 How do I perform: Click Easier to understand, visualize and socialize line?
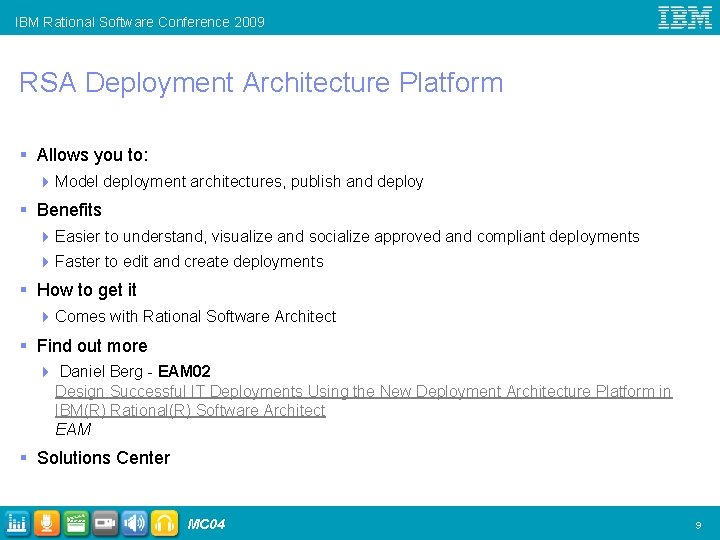(x=347, y=236)
